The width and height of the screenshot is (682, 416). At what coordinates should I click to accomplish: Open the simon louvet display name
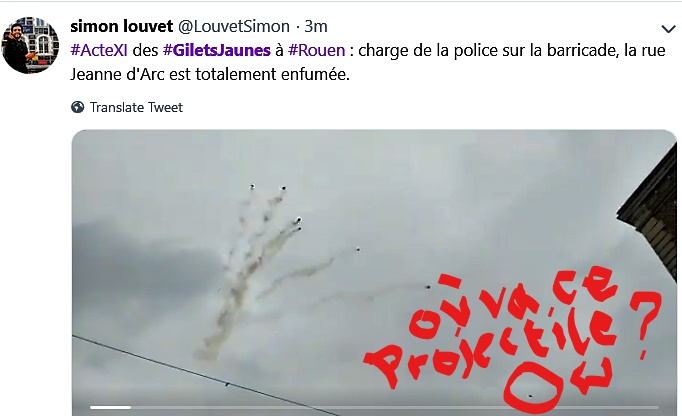click(122, 27)
